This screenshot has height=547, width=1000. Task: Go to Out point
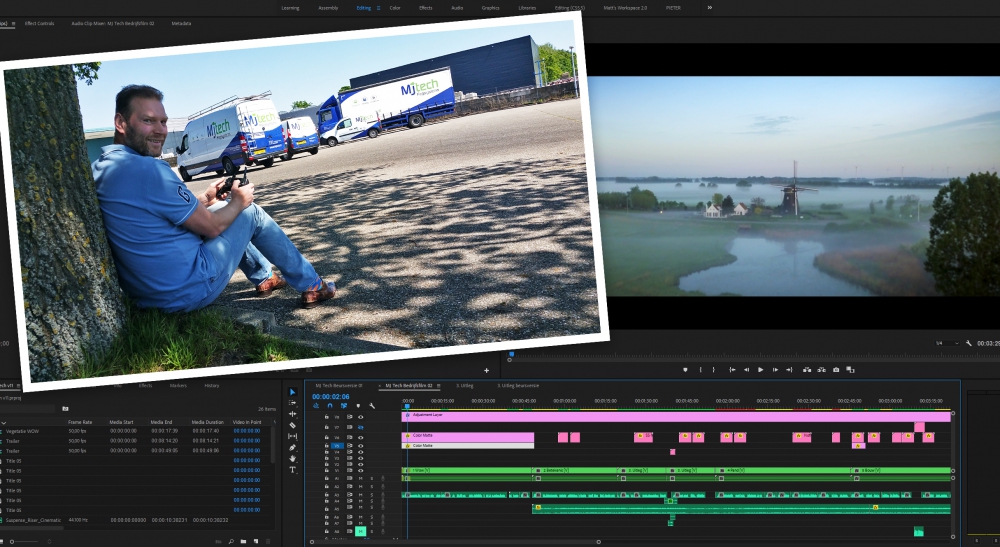[789, 370]
